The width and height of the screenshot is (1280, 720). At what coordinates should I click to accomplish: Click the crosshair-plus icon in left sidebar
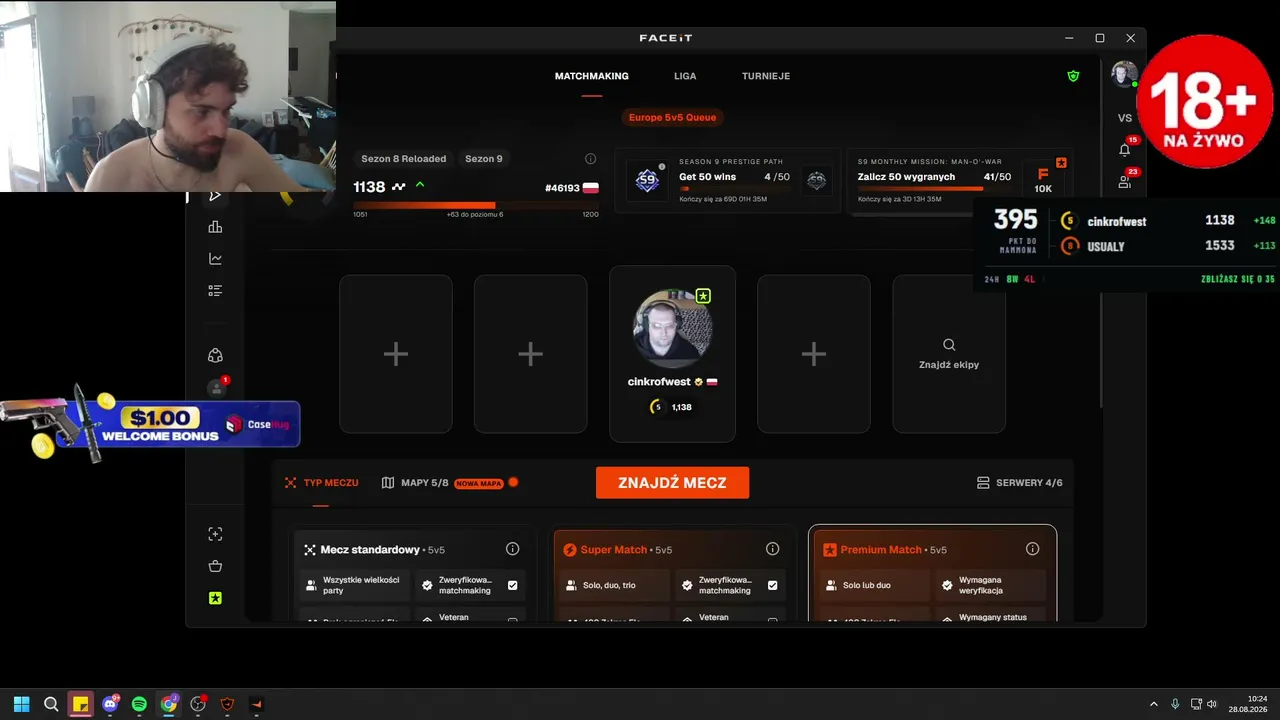(x=215, y=534)
